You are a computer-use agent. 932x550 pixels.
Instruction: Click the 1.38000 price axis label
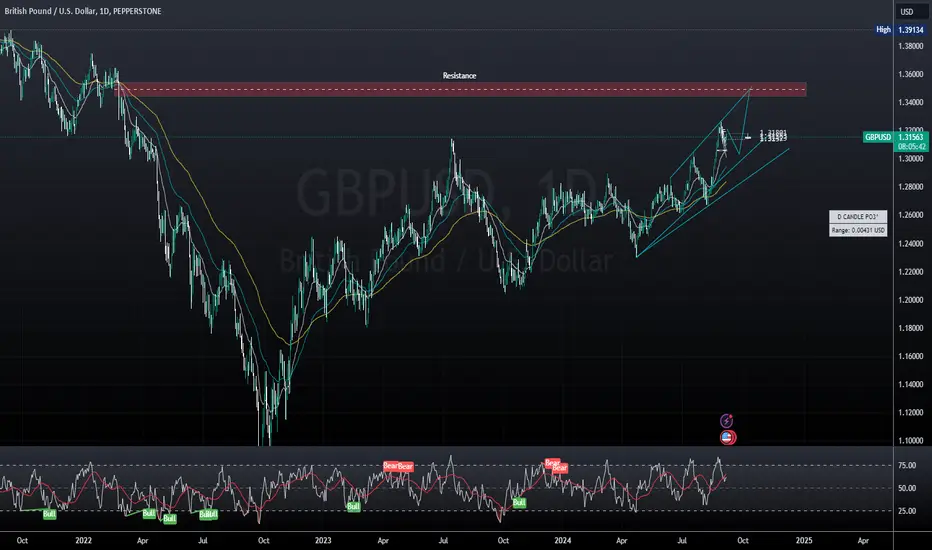[911, 46]
